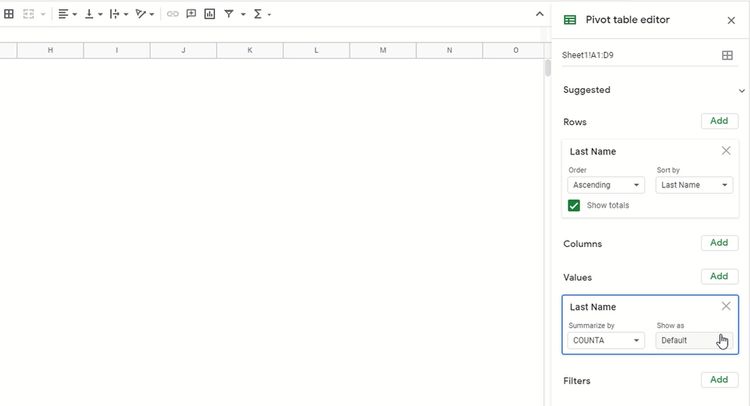This screenshot has width=750, height=406.
Task: Edit the Sheet1!A1:D9 data range field
Action: [639, 55]
